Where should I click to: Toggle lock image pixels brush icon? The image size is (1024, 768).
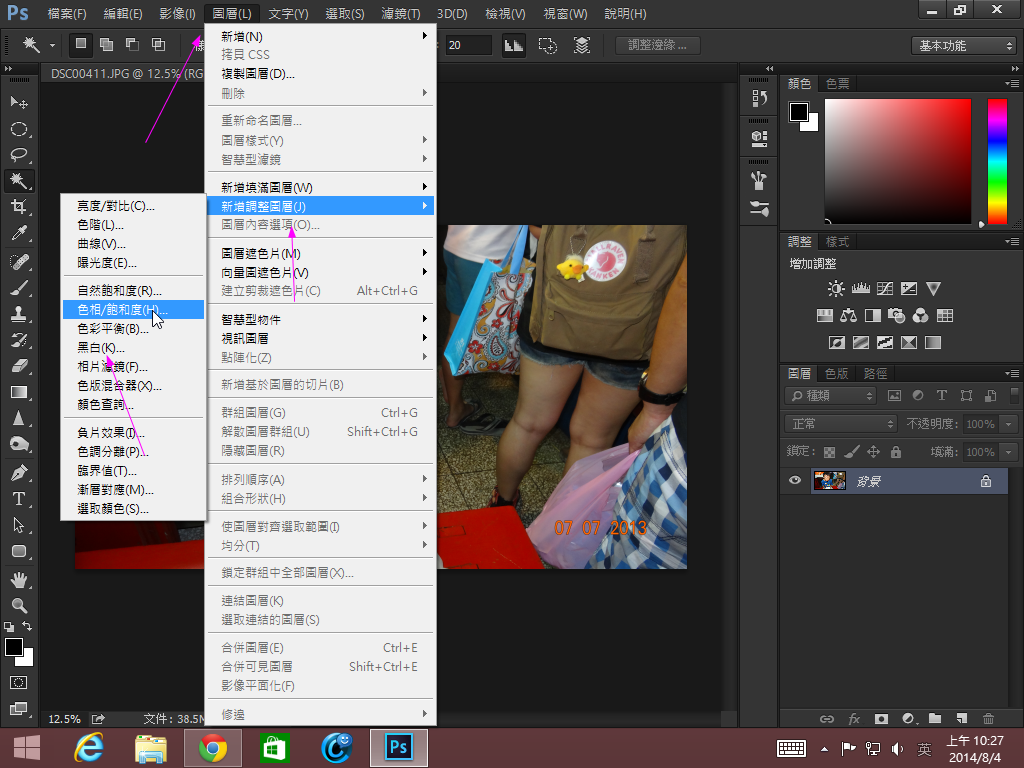tap(852, 452)
